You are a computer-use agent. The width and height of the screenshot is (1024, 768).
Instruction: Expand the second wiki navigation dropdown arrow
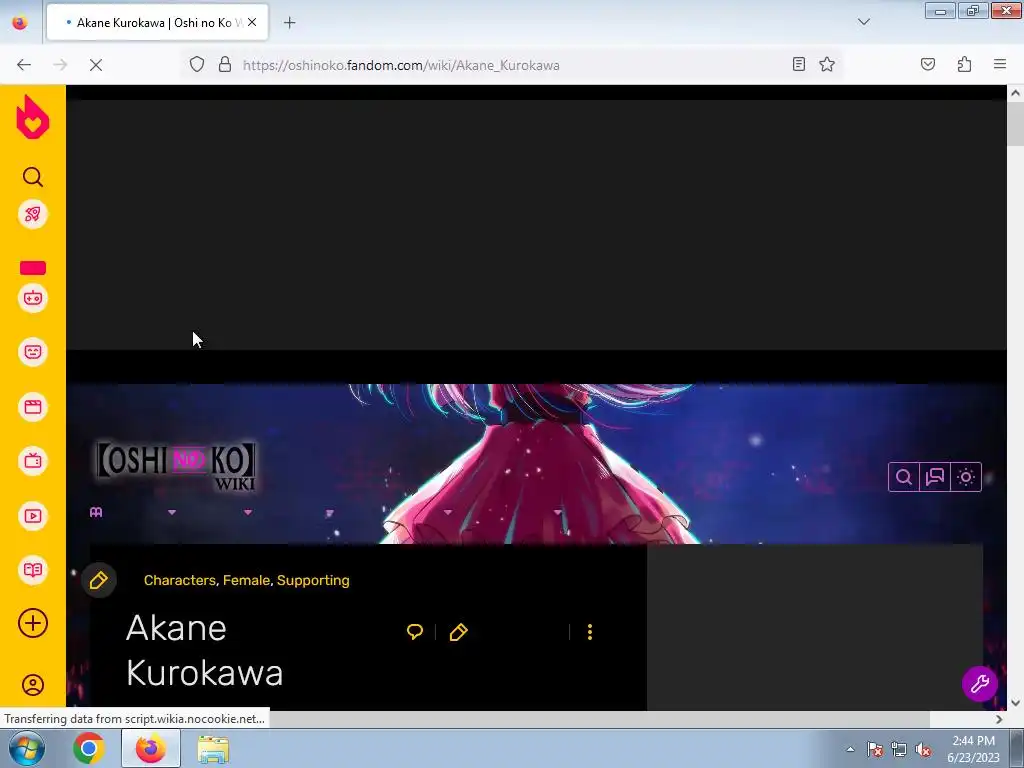248,513
